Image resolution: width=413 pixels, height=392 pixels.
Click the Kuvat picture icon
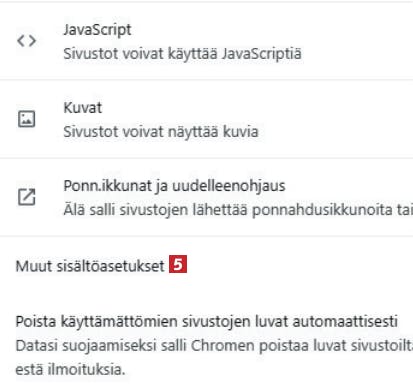click(x=26, y=119)
